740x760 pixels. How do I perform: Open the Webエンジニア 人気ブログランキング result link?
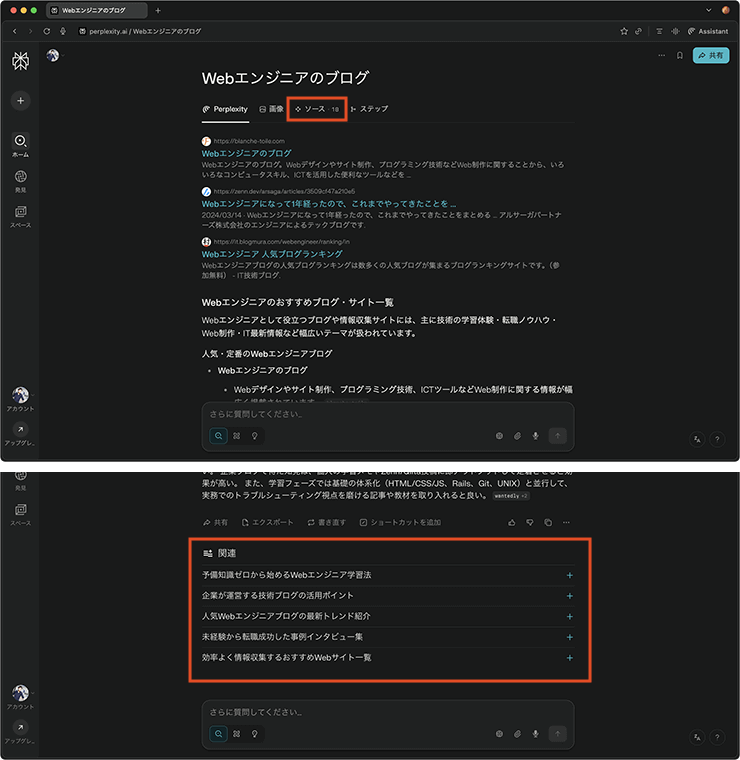(272, 254)
